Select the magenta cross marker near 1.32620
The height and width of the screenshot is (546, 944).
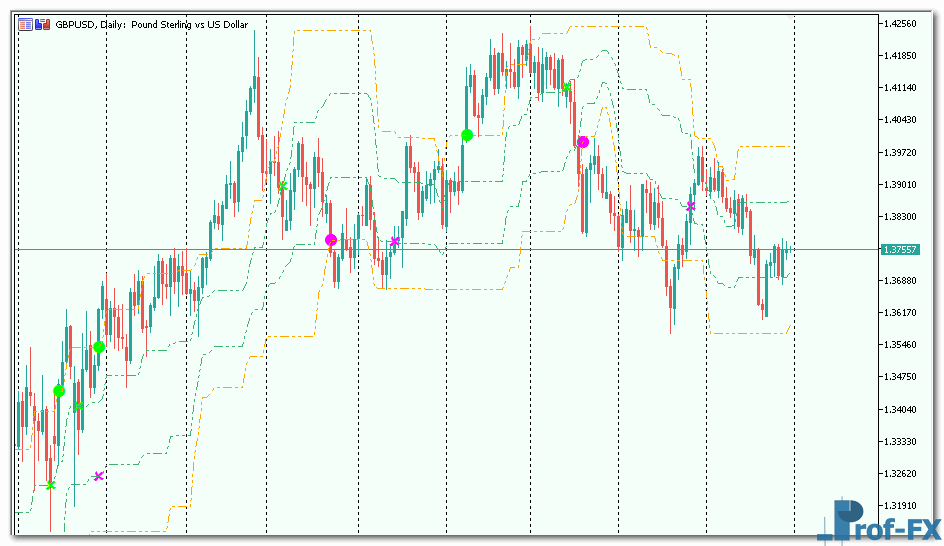pyautogui.click(x=98, y=476)
